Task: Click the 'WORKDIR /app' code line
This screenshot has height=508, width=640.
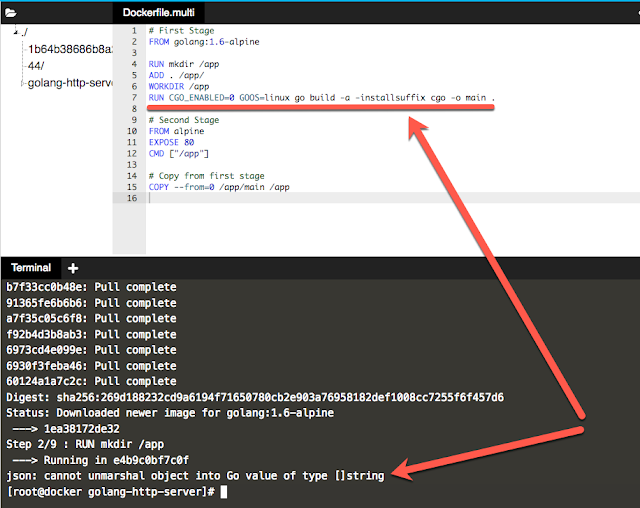Action: pyautogui.click(x=179, y=87)
